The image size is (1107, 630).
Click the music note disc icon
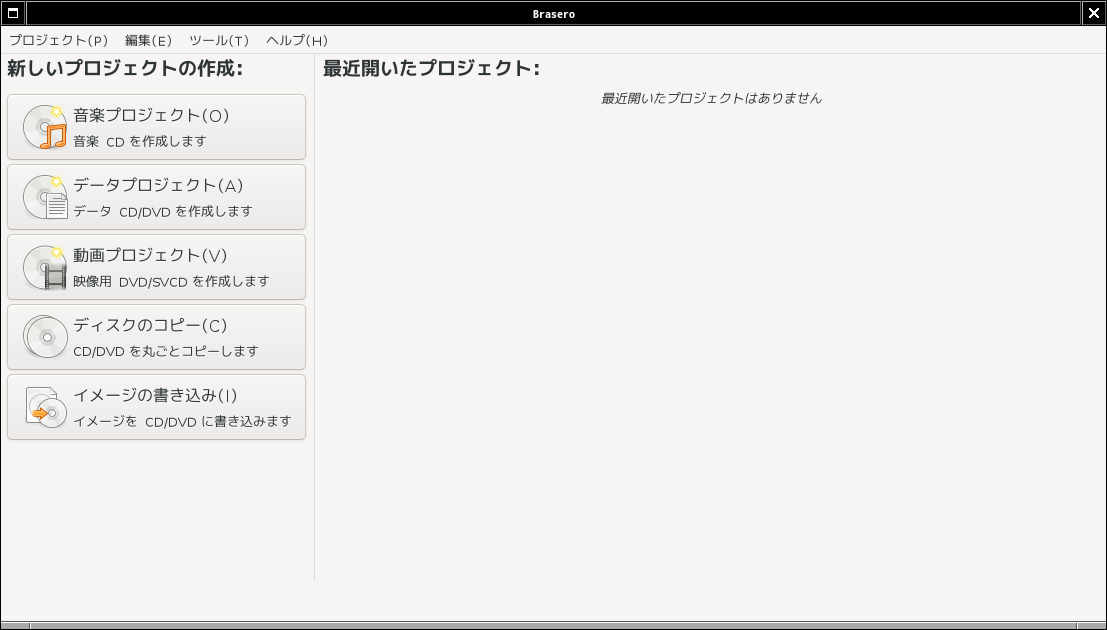point(45,127)
